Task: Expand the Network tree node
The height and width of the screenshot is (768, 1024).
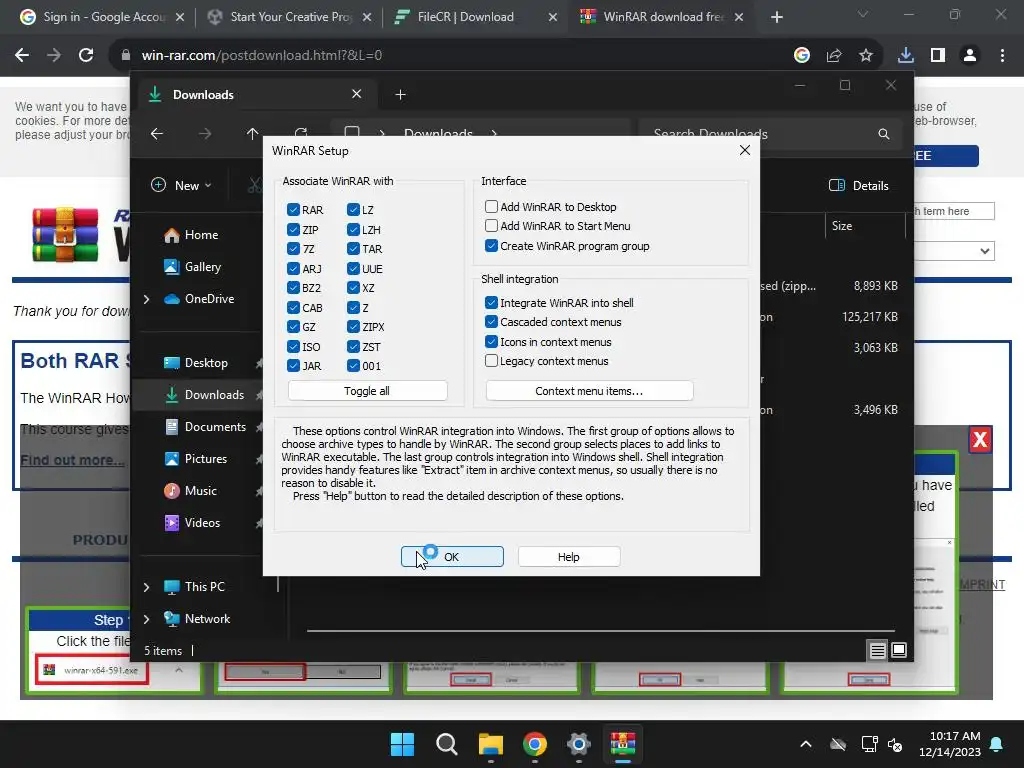Action: tap(146, 619)
